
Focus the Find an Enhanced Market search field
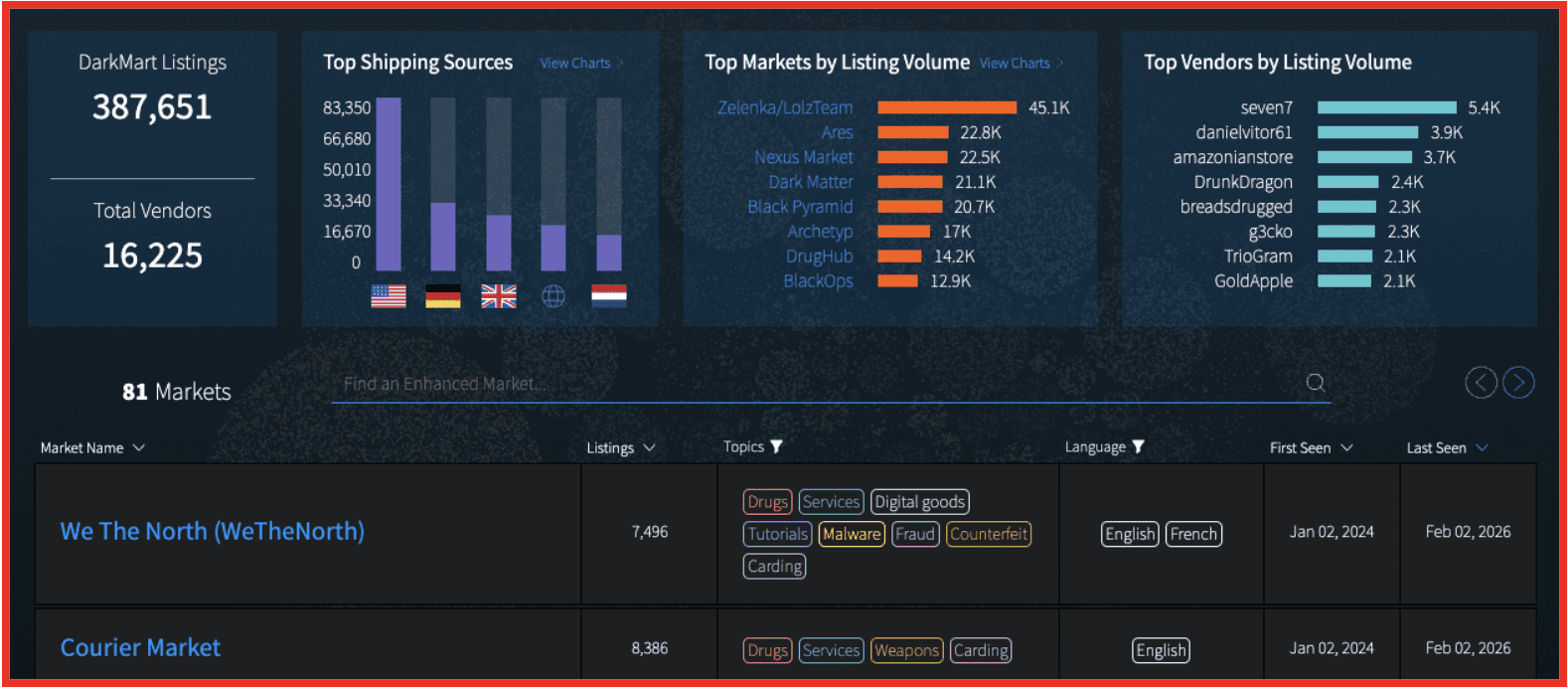coord(815,384)
